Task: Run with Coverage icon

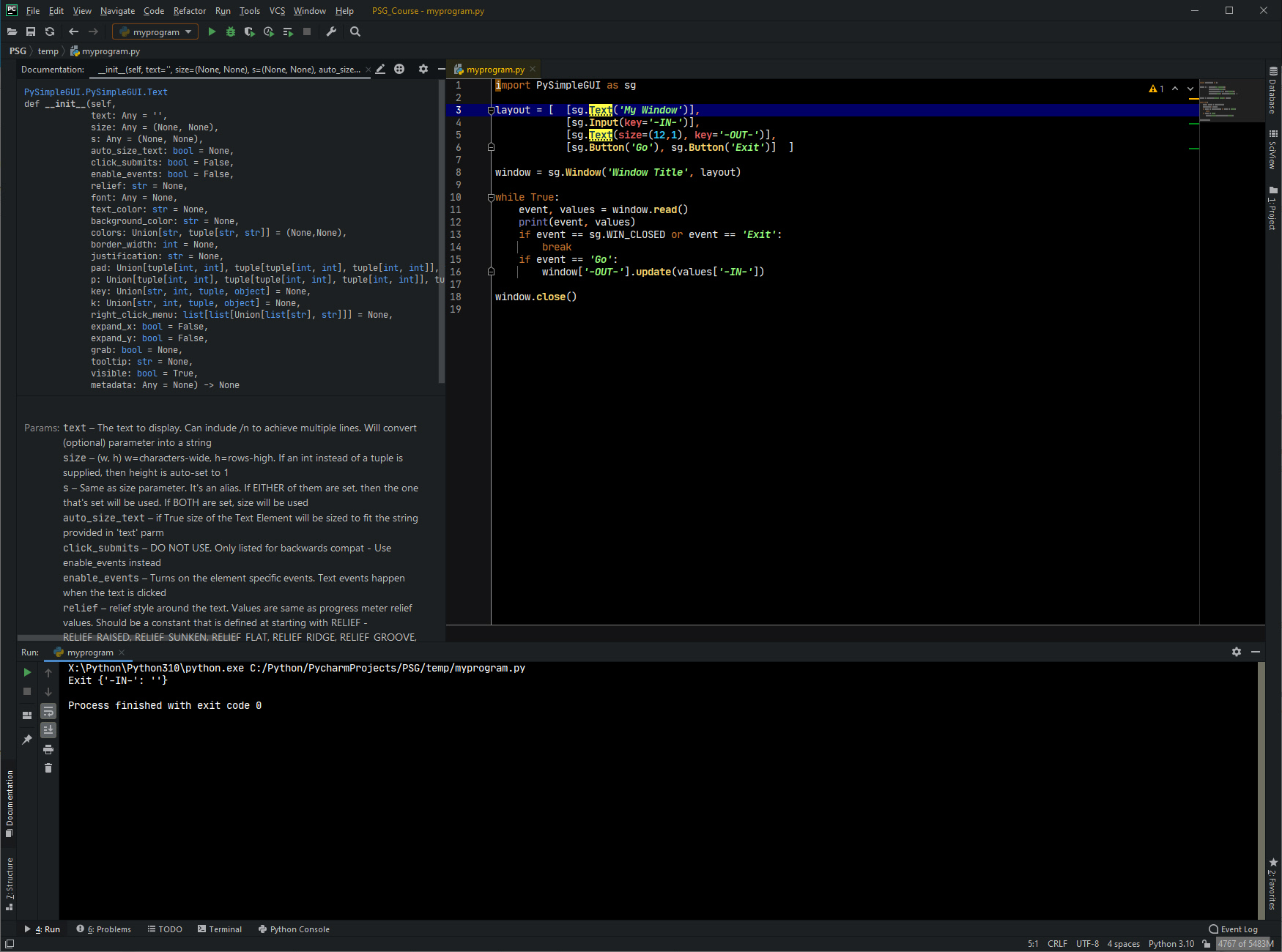Action: pos(249,31)
